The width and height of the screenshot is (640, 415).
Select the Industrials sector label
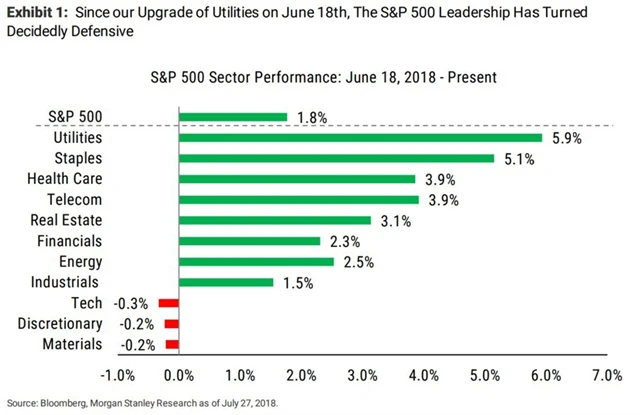[x=66, y=282]
